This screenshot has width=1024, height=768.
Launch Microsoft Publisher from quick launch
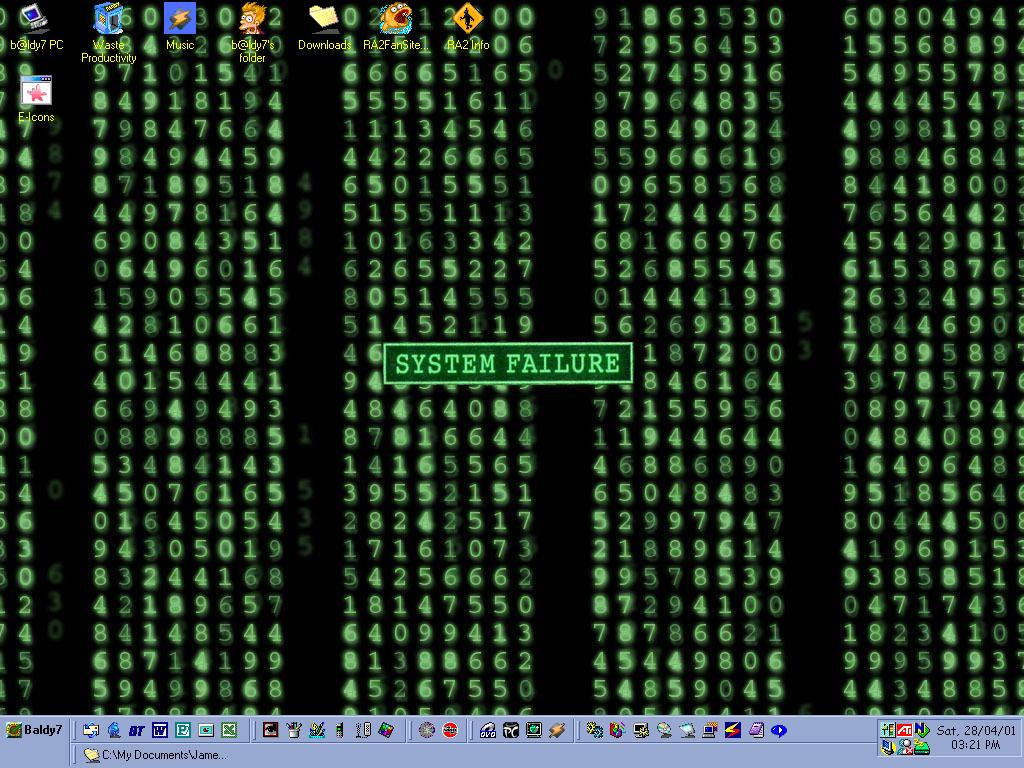[x=182, y=730]
